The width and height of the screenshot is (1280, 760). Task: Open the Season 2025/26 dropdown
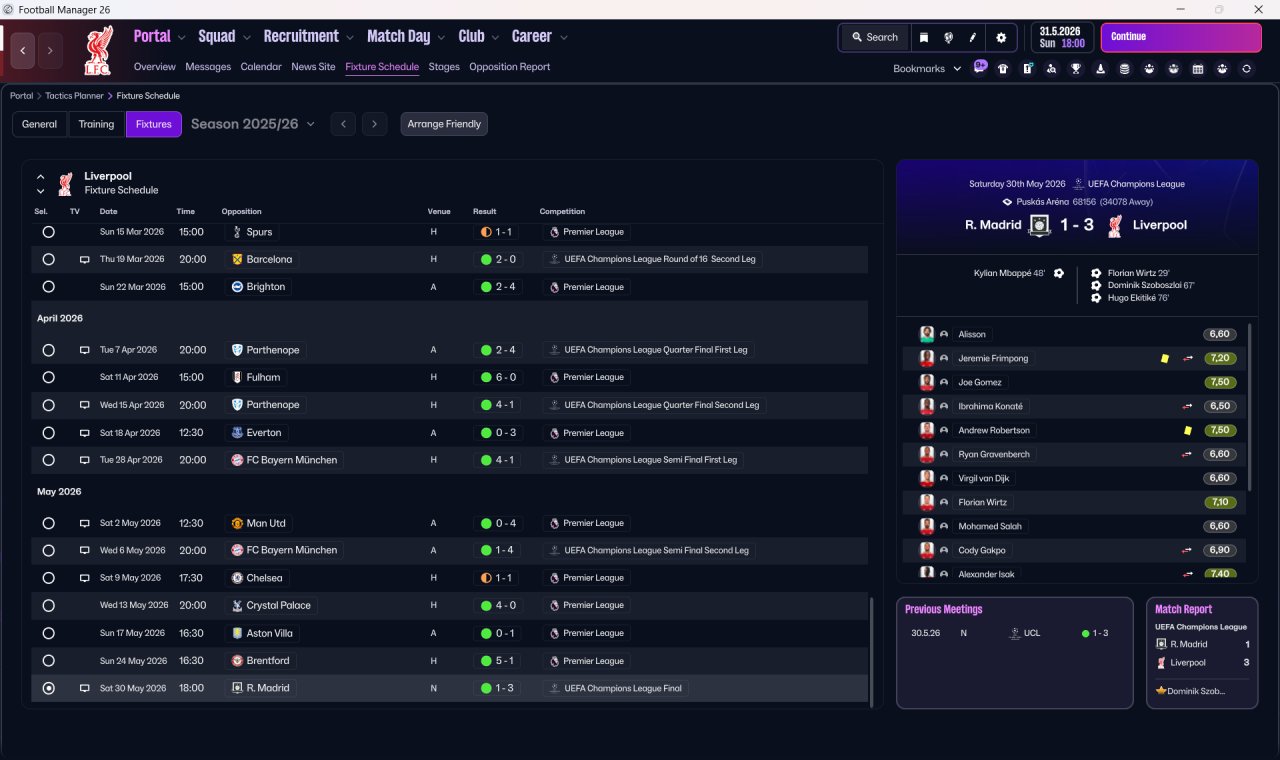click(x=253, y=124)
